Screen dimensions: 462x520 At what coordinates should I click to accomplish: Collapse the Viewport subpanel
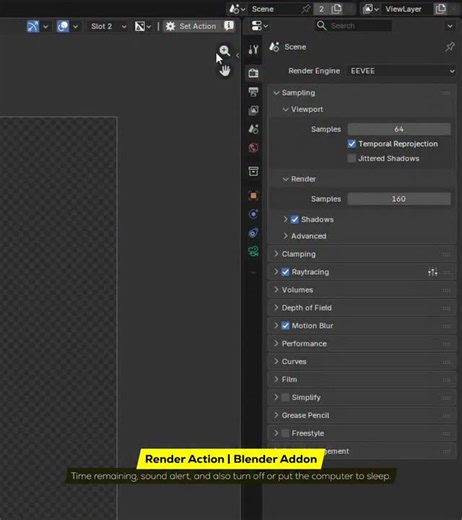(x=285, y=109)
